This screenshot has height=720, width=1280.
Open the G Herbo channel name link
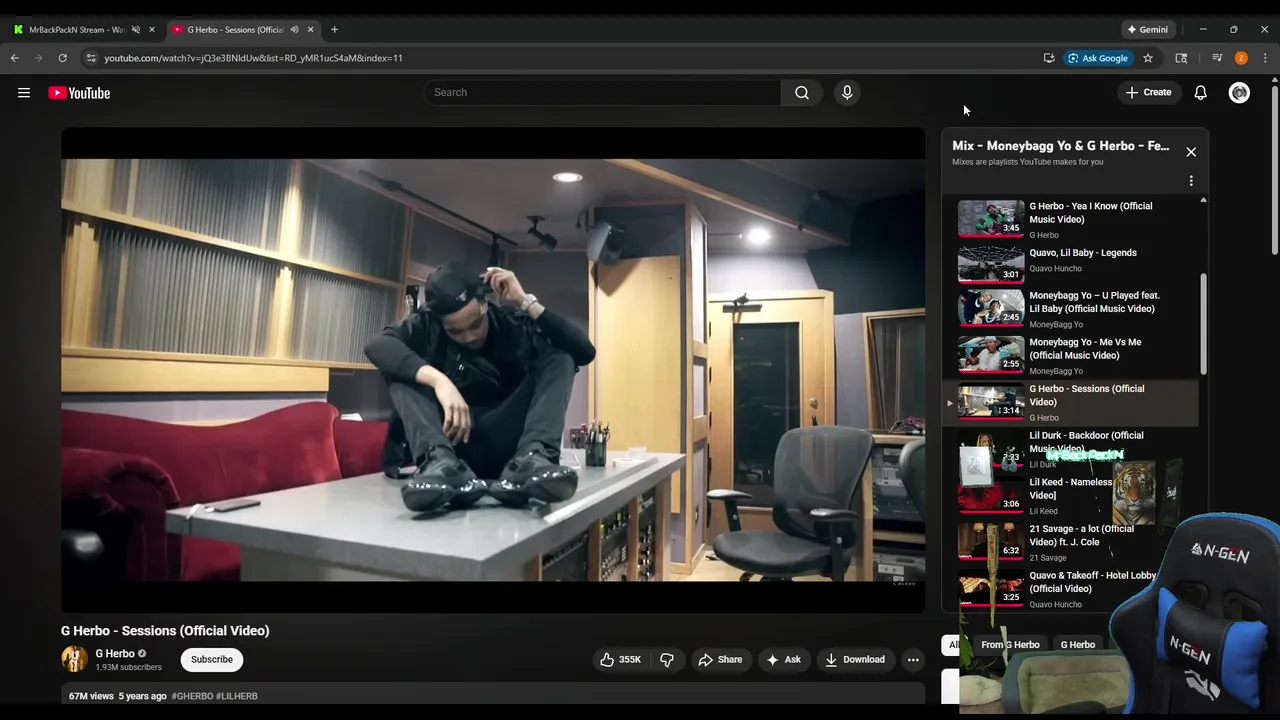pos(115,654)
